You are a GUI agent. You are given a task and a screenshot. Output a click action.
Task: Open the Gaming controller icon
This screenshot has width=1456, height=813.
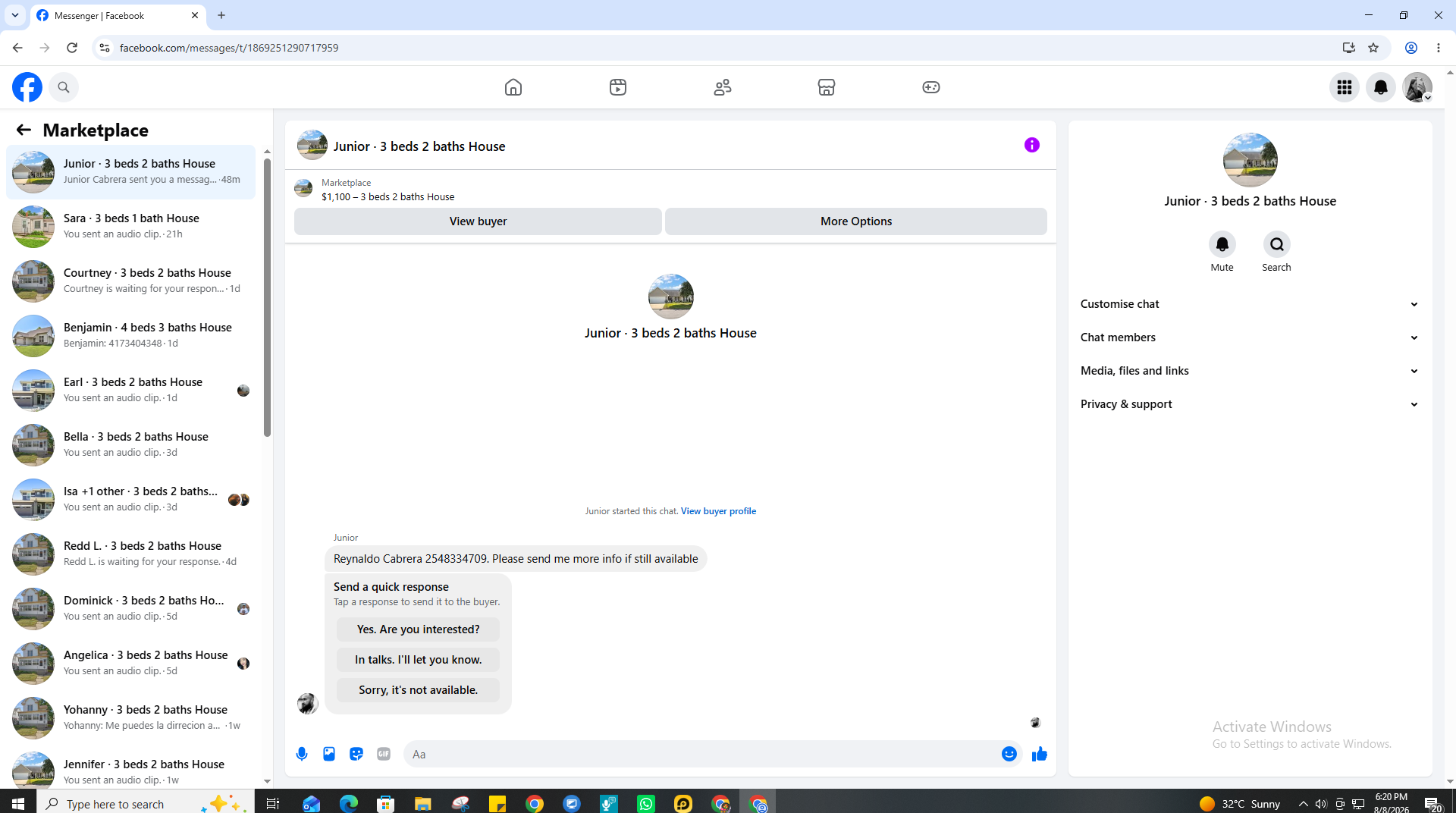click(x=931, y=87)
